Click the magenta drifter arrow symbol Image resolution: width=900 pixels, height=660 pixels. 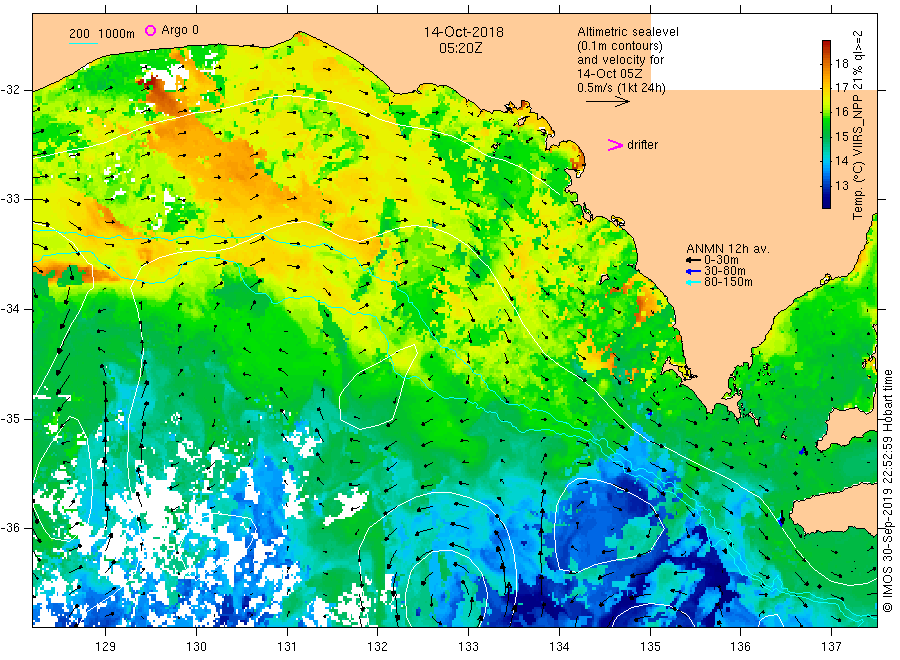(x=615, y=145)
